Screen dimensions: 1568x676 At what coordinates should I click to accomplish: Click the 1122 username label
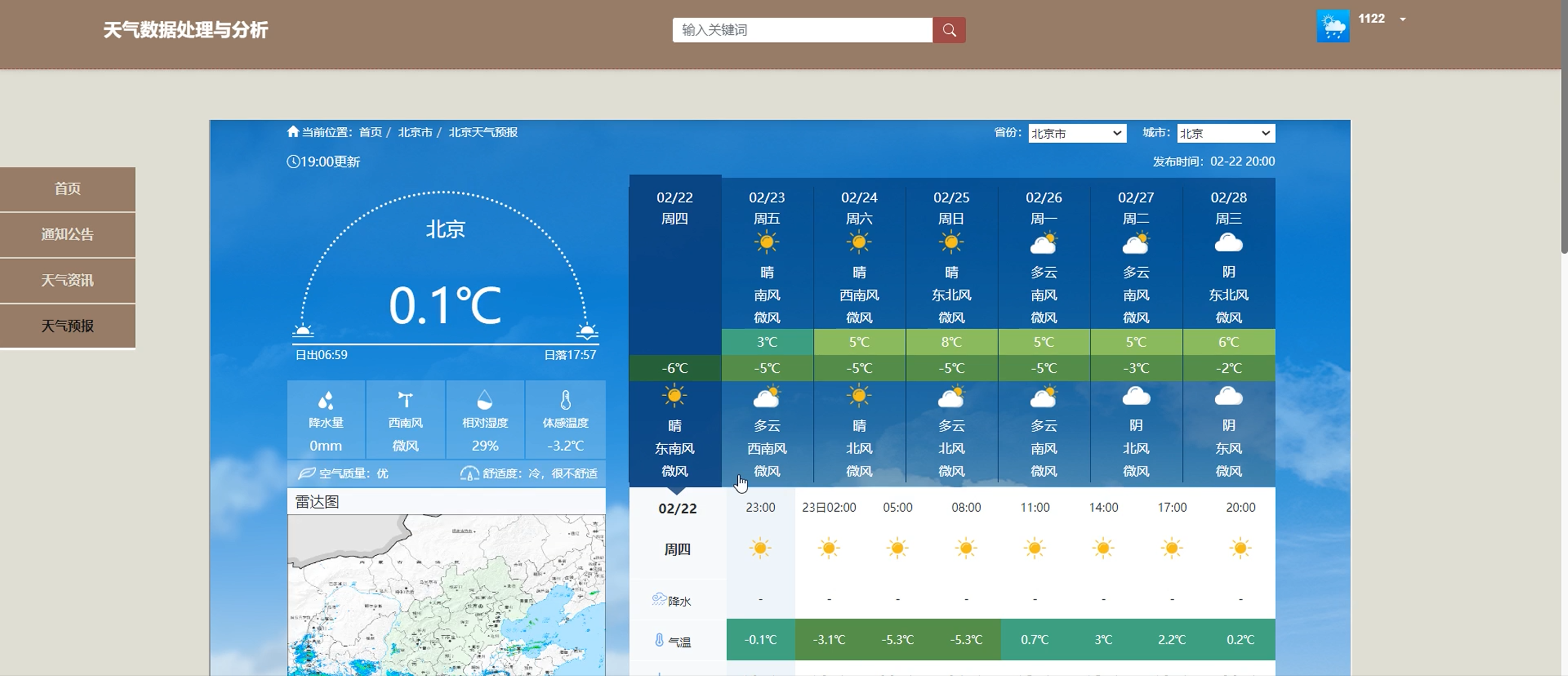coord(1371,19)
